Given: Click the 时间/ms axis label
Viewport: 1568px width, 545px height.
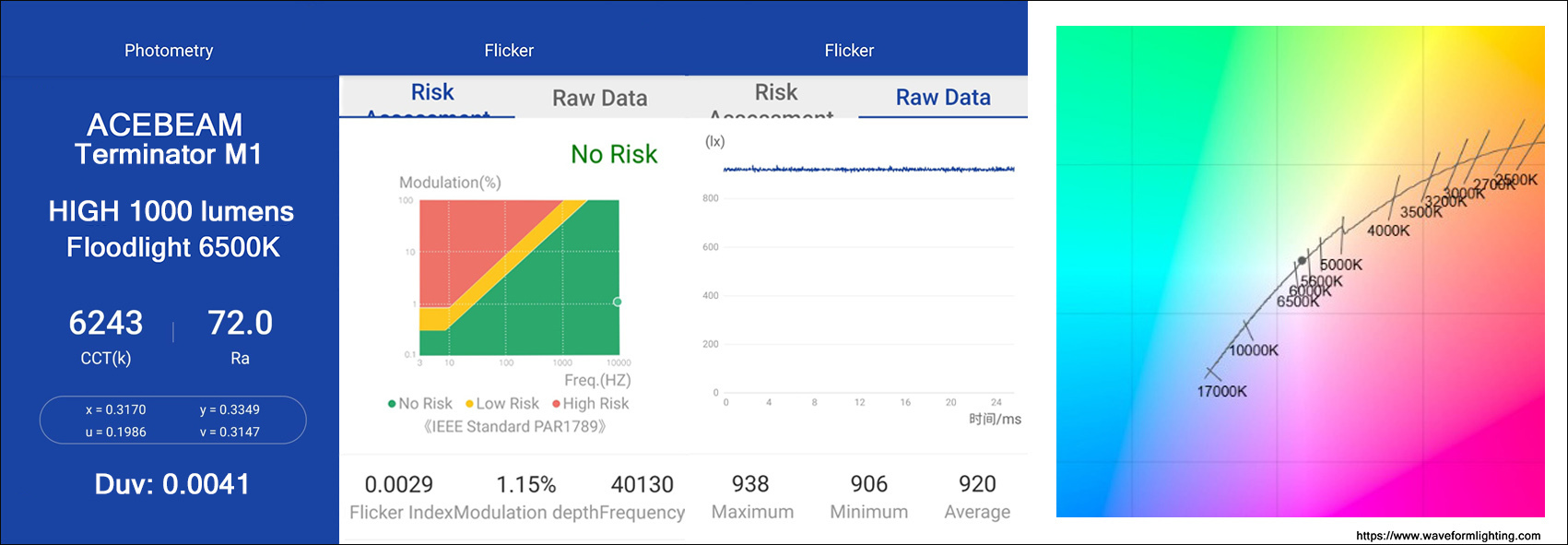Looking at the screenshot, I should point(995,419).
